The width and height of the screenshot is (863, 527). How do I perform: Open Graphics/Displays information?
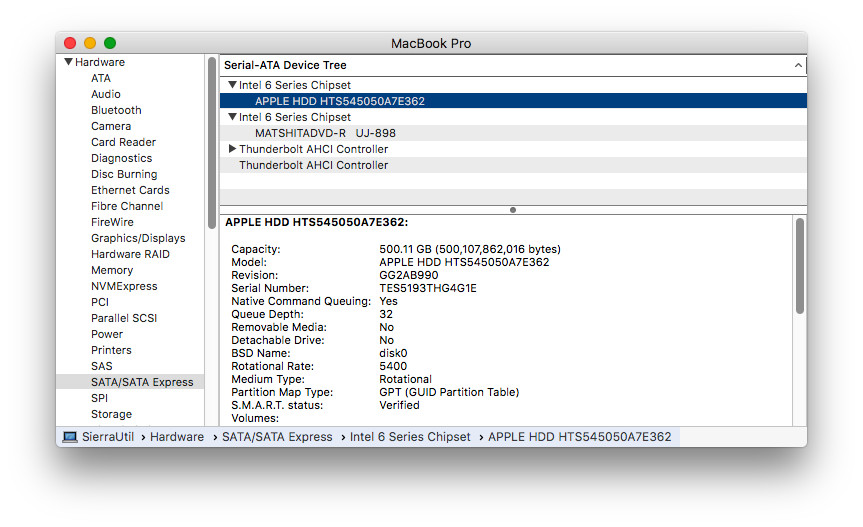(138, 238)
